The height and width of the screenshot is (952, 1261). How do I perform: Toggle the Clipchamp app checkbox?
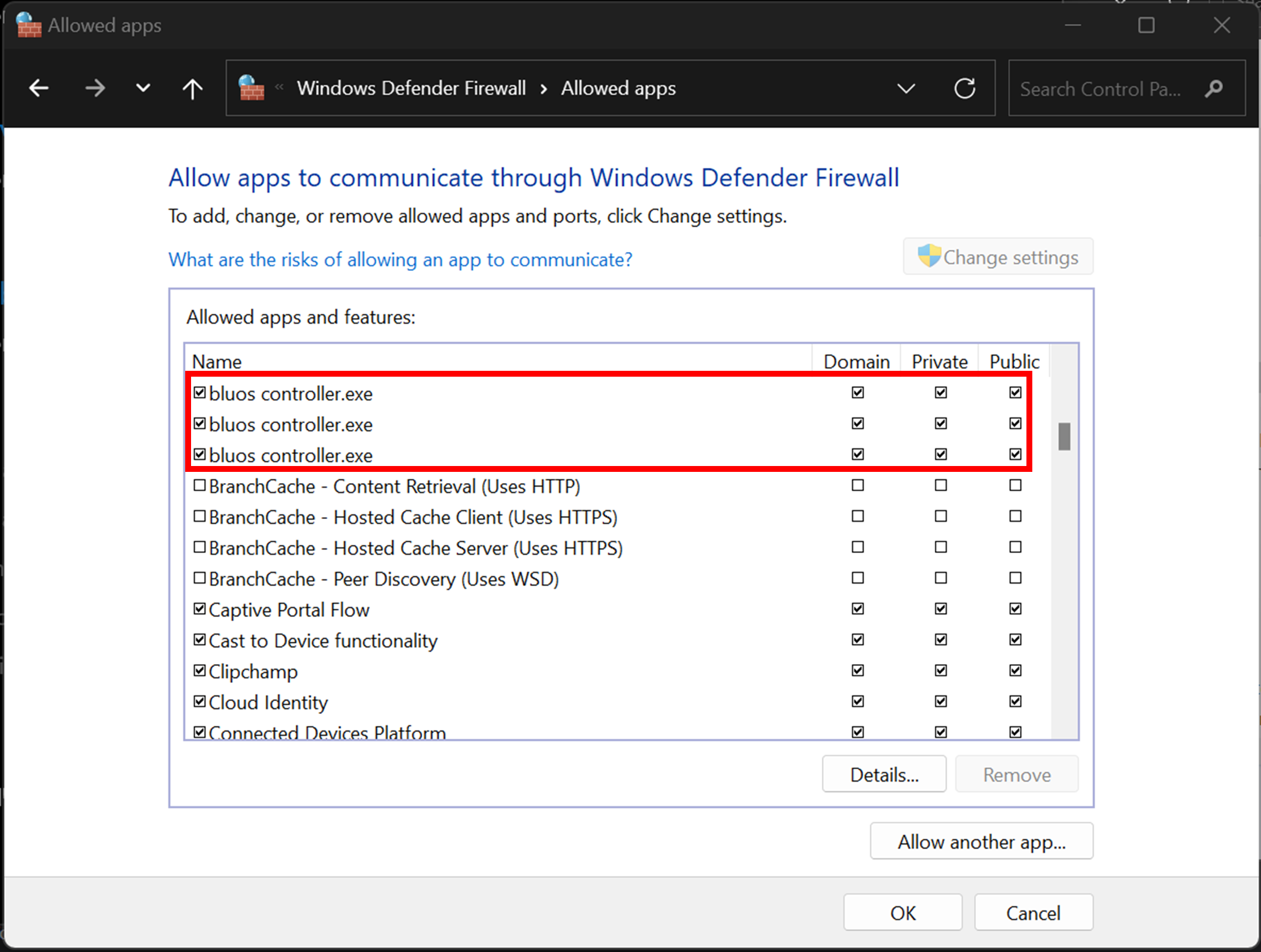(200, 671)
